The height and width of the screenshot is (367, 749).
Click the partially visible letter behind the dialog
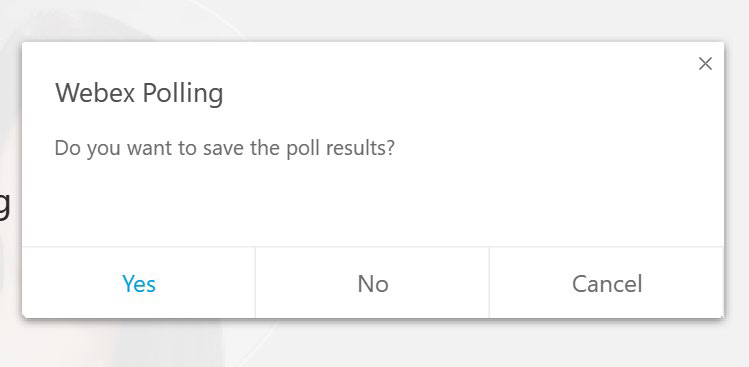(5, 206)
